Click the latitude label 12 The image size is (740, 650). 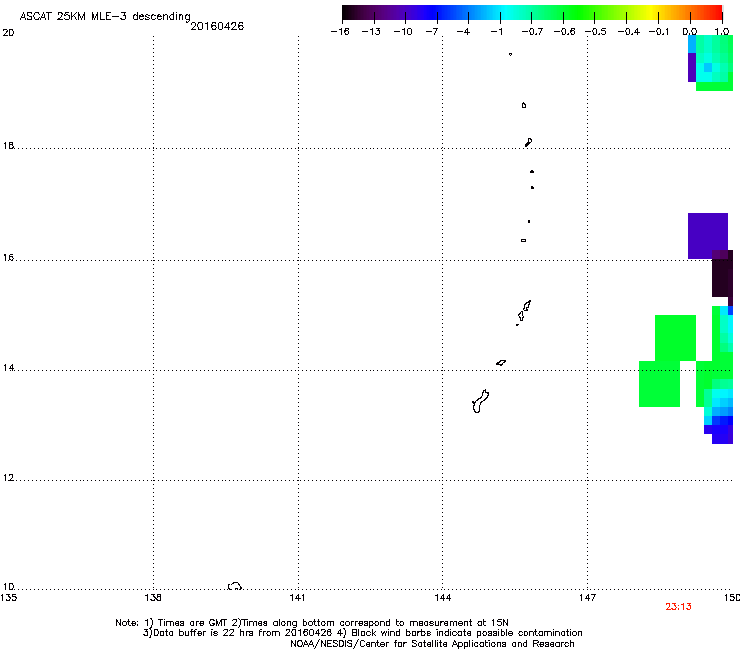coord(8,478)
